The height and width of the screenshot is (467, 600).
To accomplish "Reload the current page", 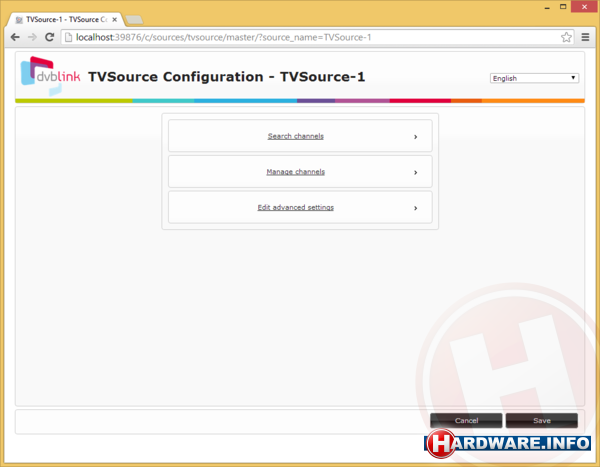I will click(50, 37).
